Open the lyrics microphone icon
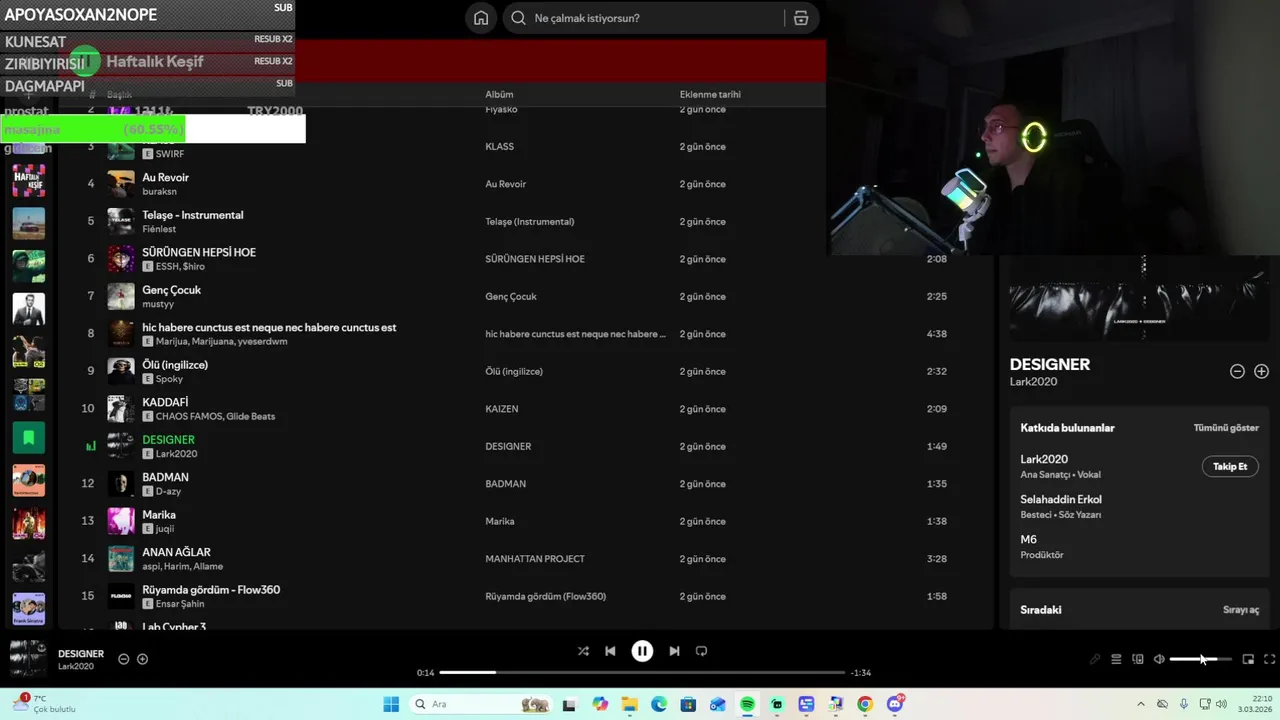Viewport: 1280px width, 720px height. (x=1095, y=659)
